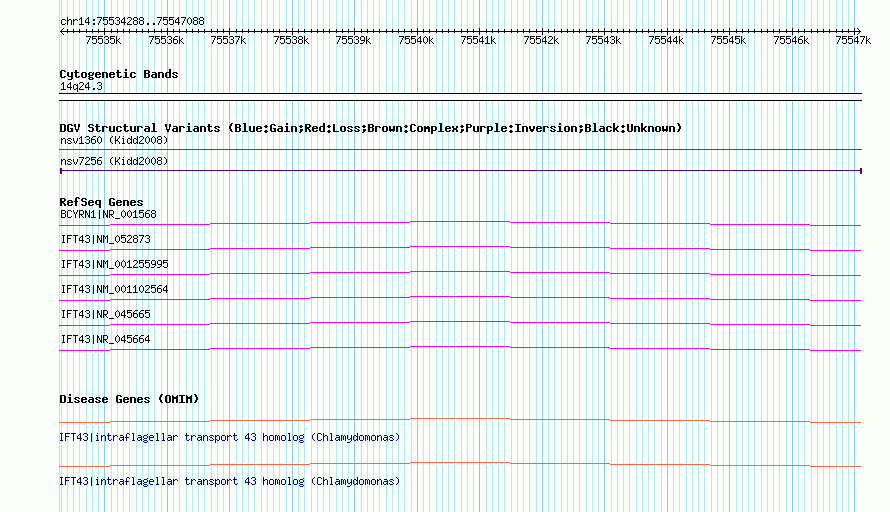Click magenta gene line under IFT43|NM_052873
The image size is (890, 512).
[460, 247]
